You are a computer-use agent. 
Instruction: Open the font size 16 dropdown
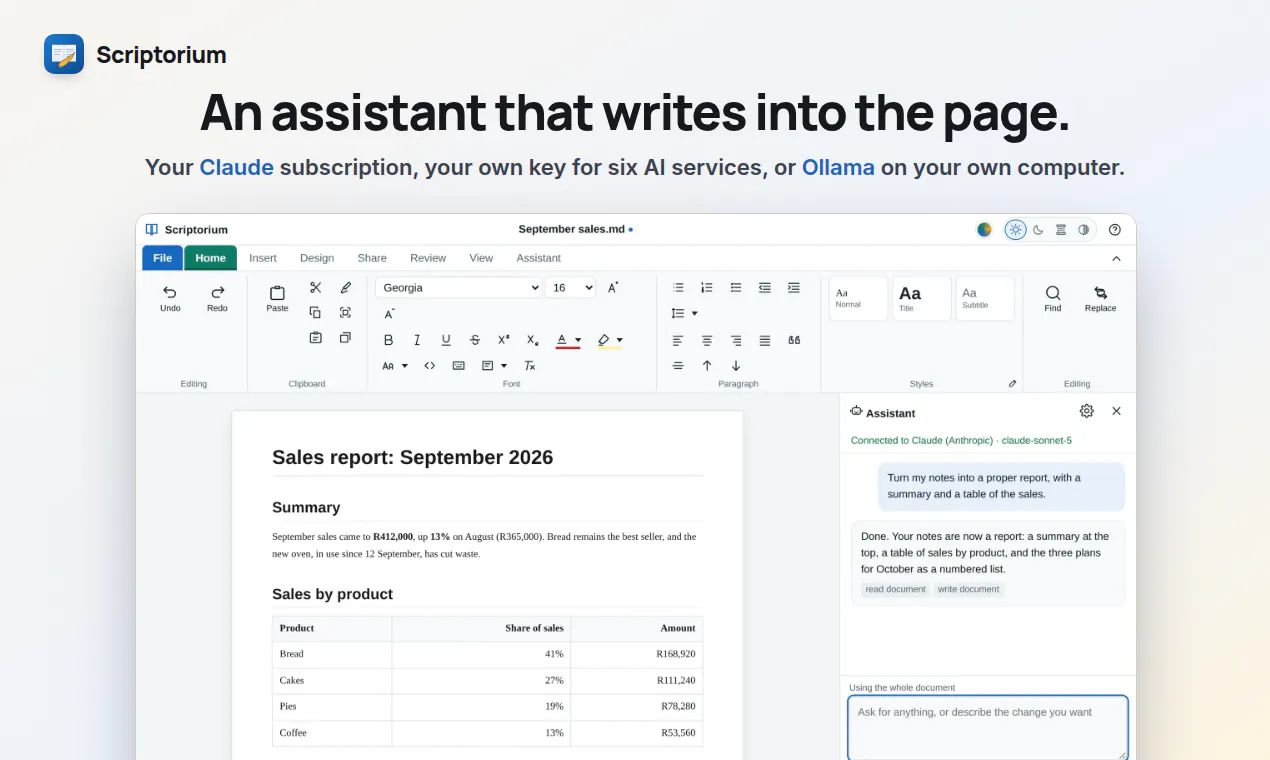pos(570,288)
